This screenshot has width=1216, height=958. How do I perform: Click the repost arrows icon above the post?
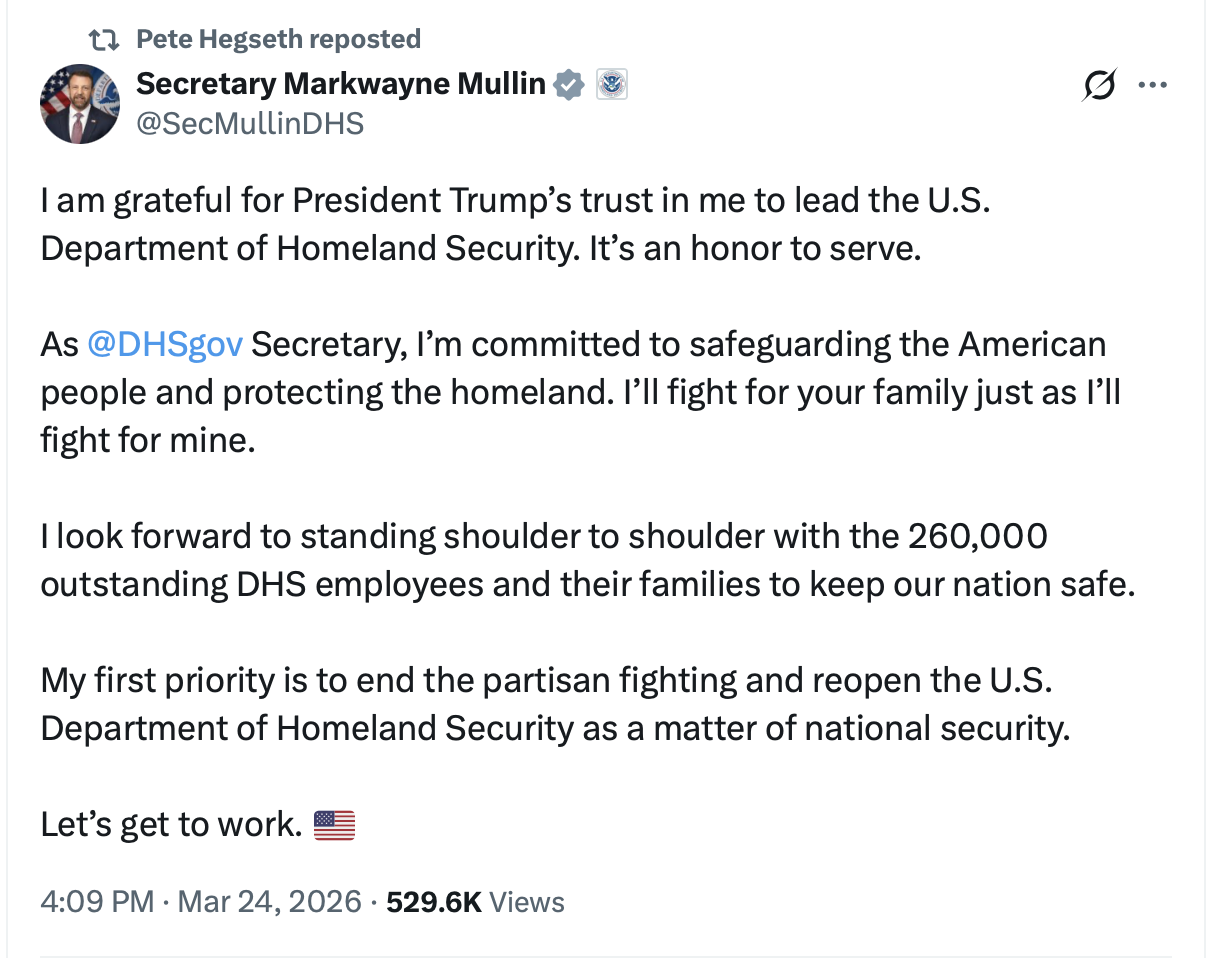pos(102,40)
